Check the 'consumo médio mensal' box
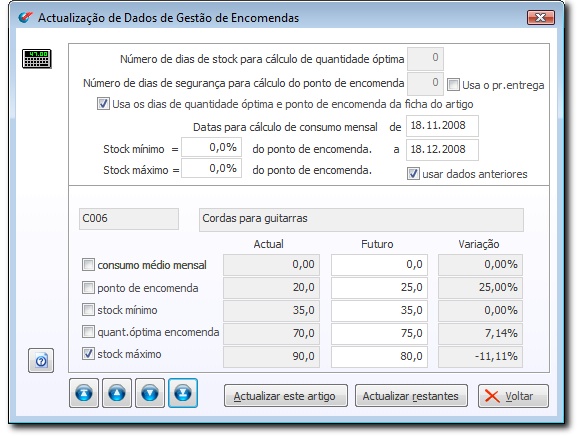584x437 pixels. (x=88, y=265)
